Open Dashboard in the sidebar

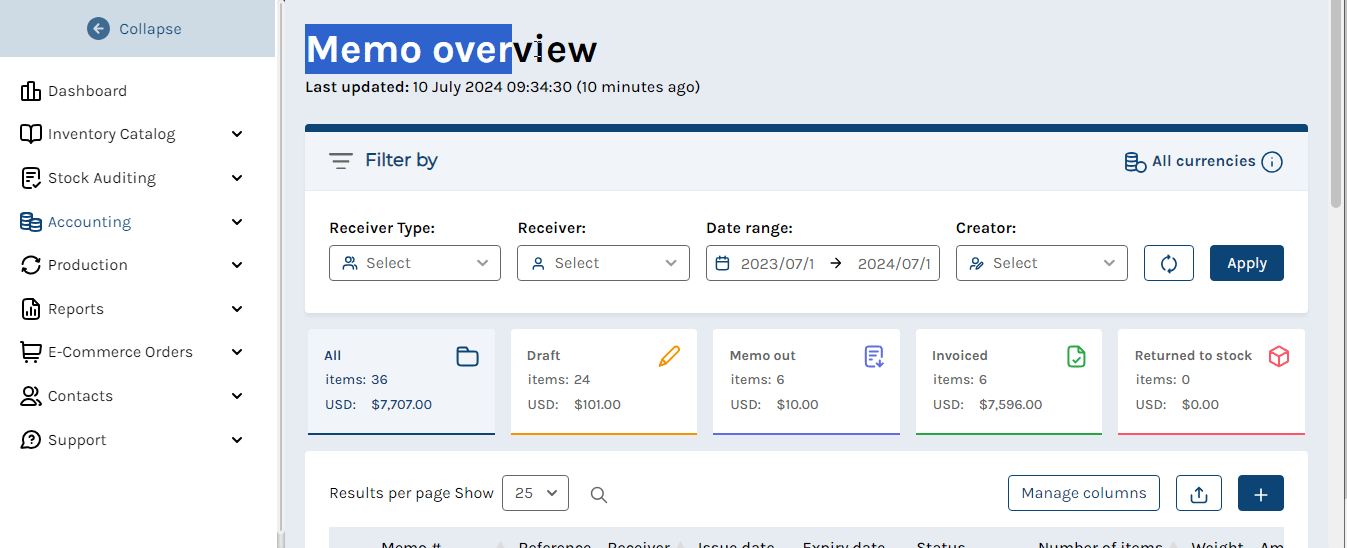(x=88, y=91)
